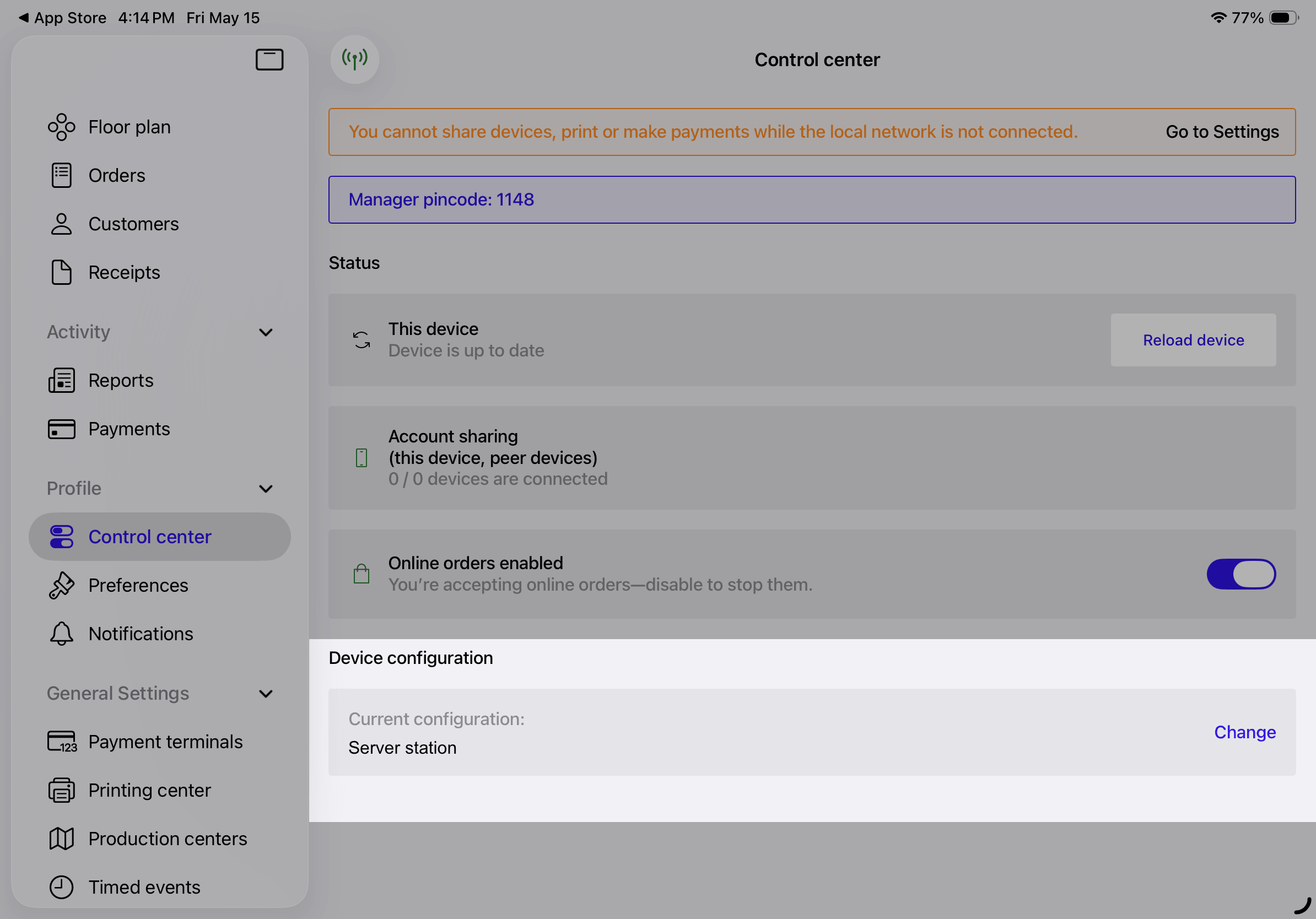Open the Timed events menu label
Viewport: 1316px width, 919px height.
(144, 887)
